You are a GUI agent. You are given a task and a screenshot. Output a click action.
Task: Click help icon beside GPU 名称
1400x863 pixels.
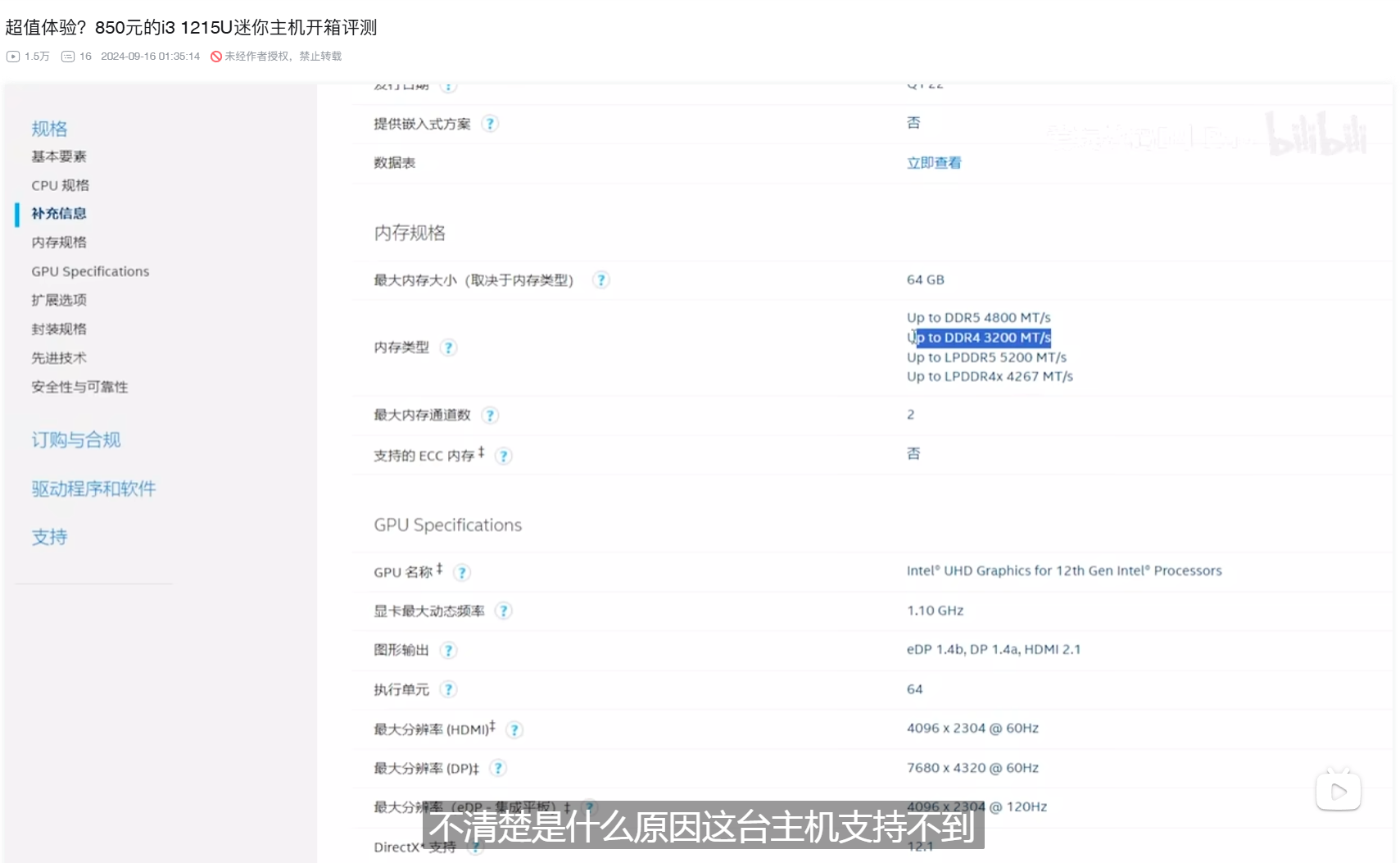[x=462, y=573]
